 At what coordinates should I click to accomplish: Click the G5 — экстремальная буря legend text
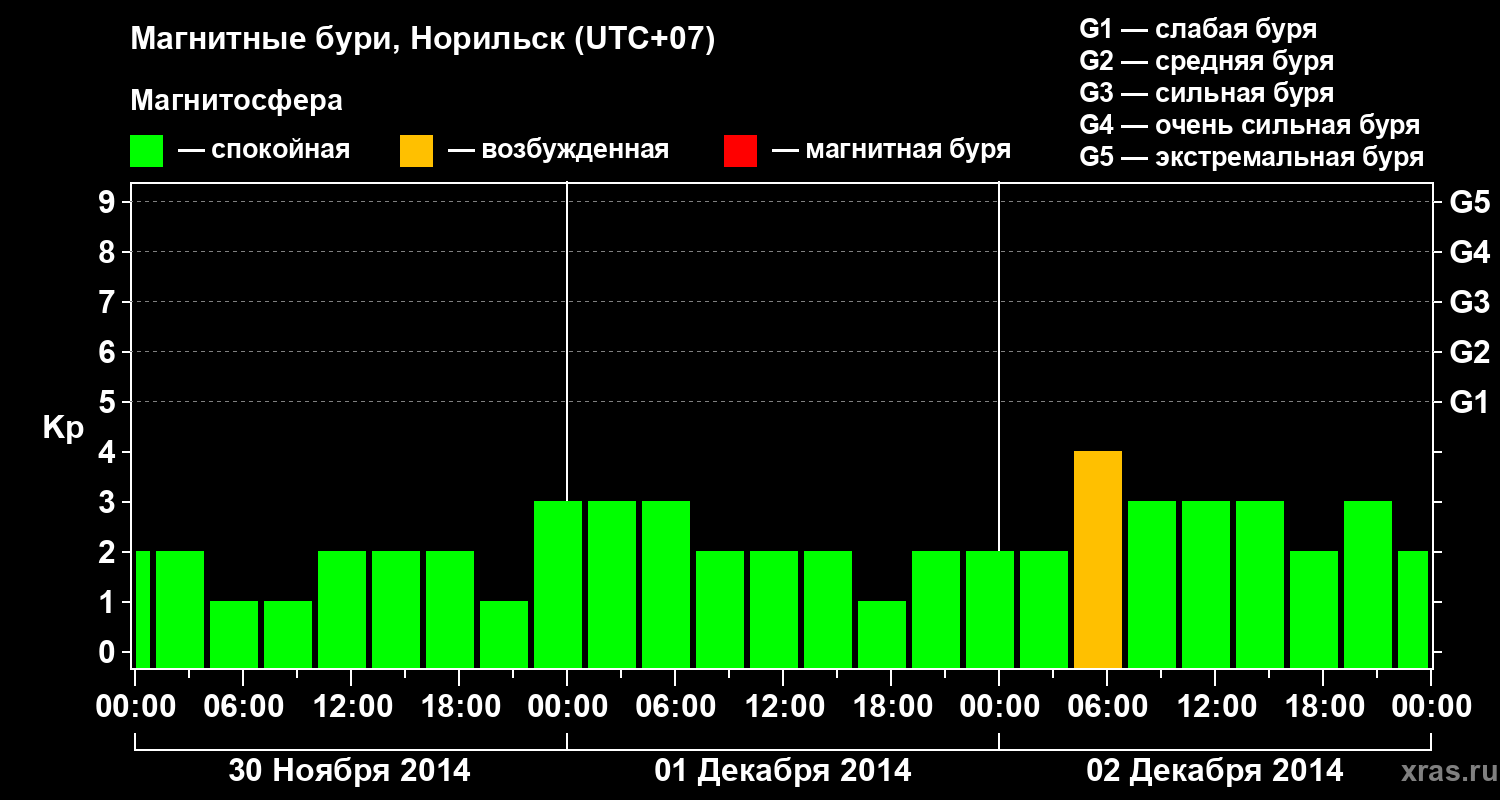(1252, 157)
